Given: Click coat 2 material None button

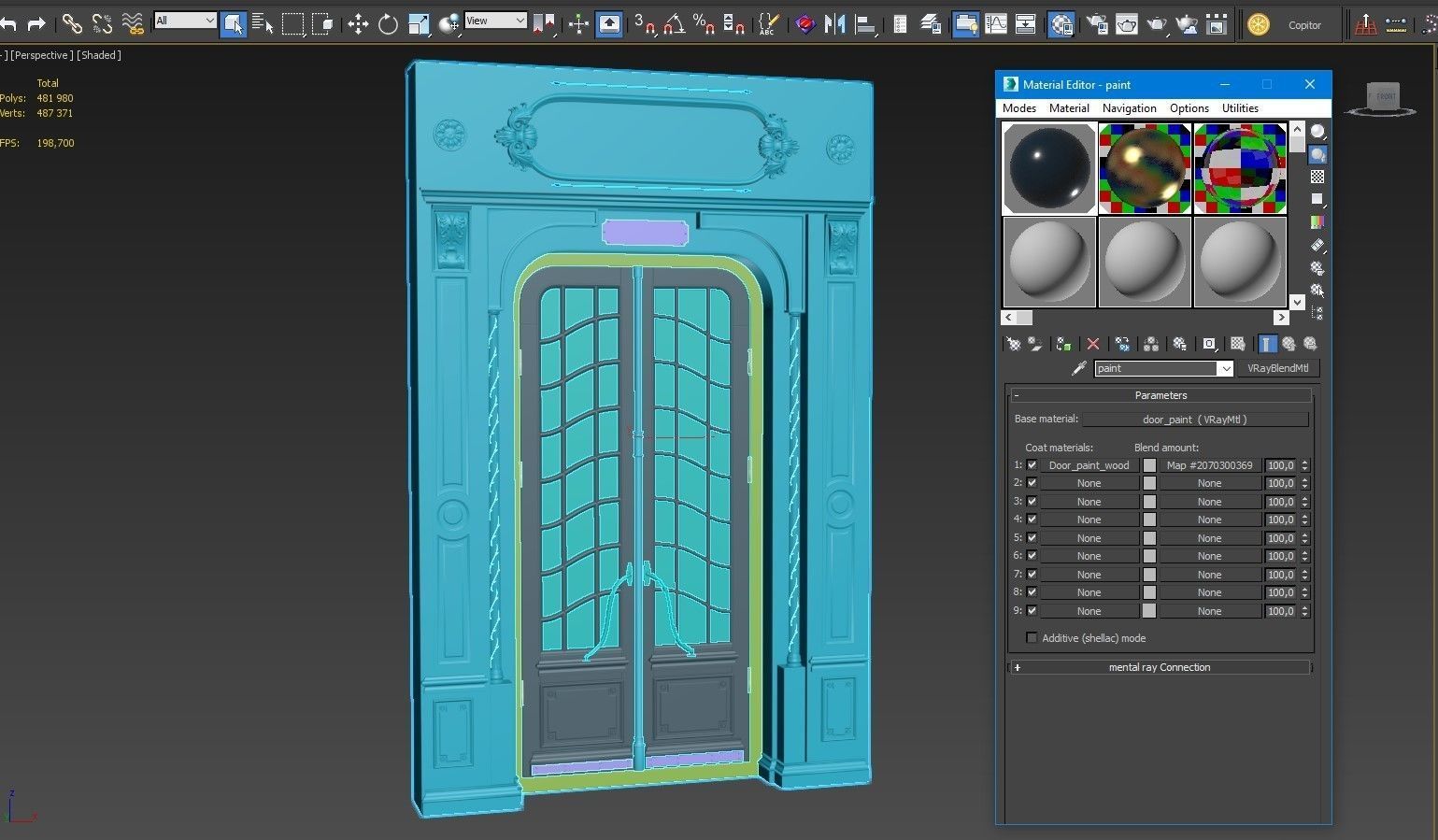Looking at the screenshot, I should [x=1089, y=483].
